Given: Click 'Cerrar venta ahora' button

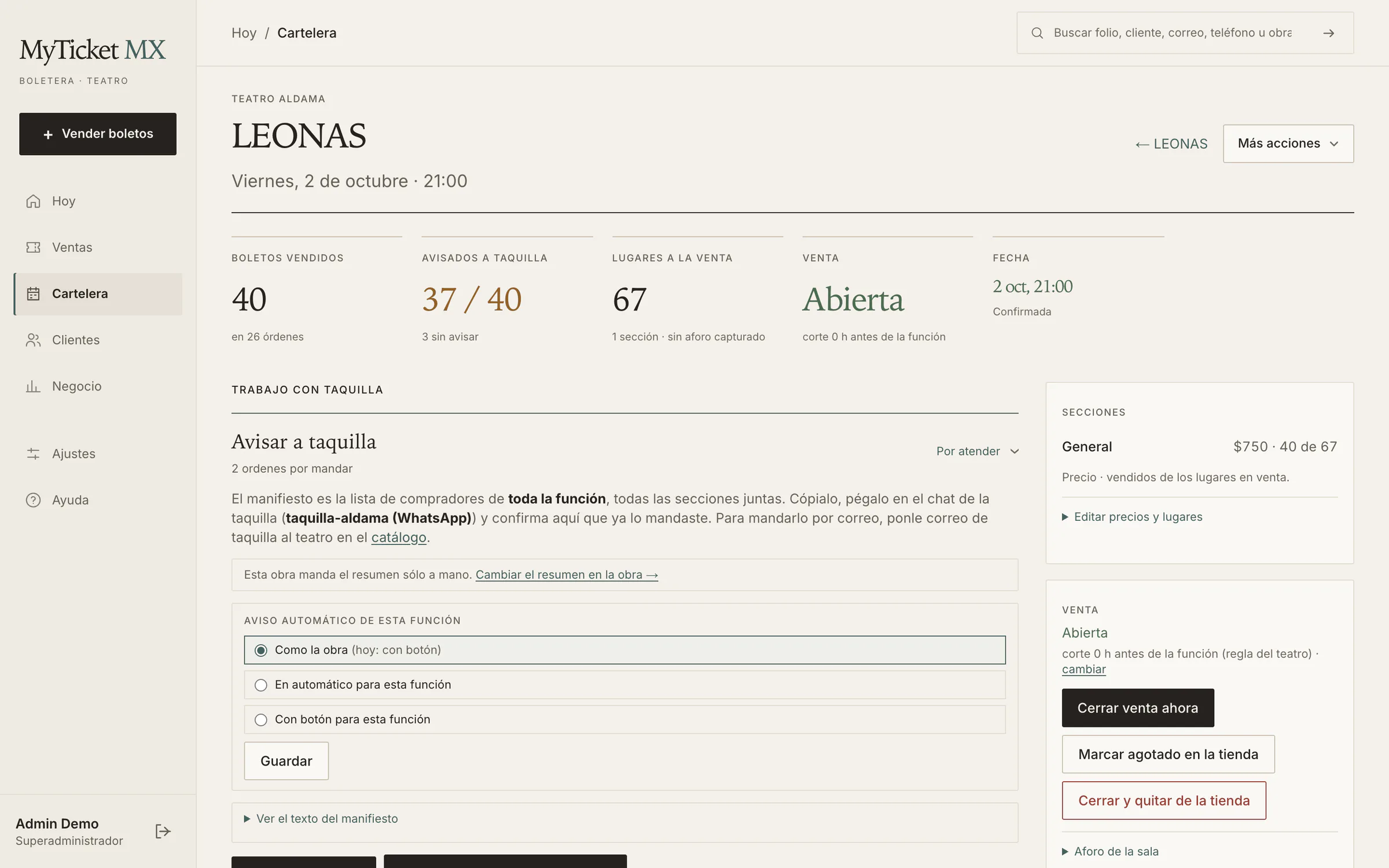Looking at the screenshot, I should point(1138,708).
